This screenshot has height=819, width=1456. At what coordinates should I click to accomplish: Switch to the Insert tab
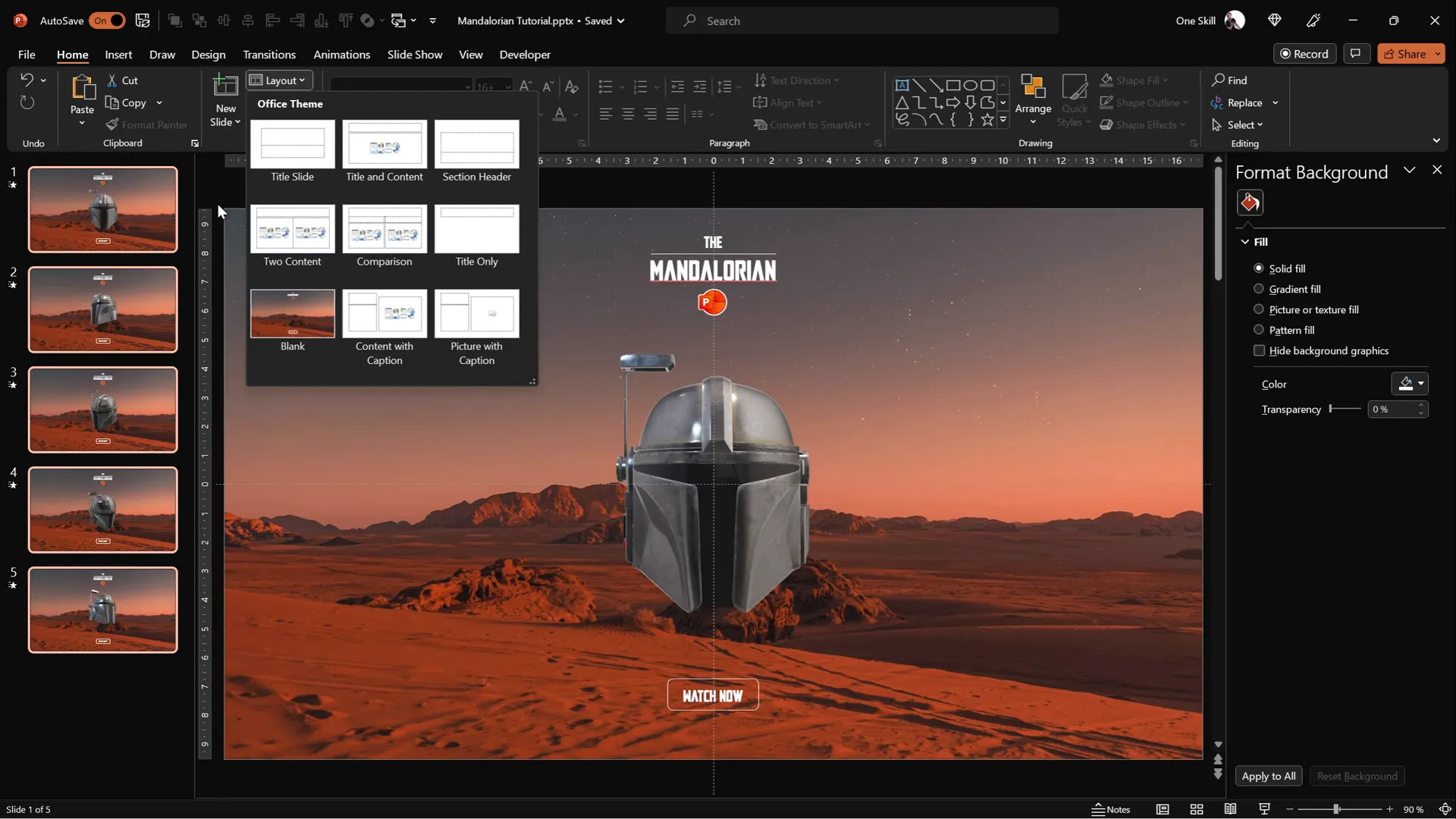coord(118,55)
